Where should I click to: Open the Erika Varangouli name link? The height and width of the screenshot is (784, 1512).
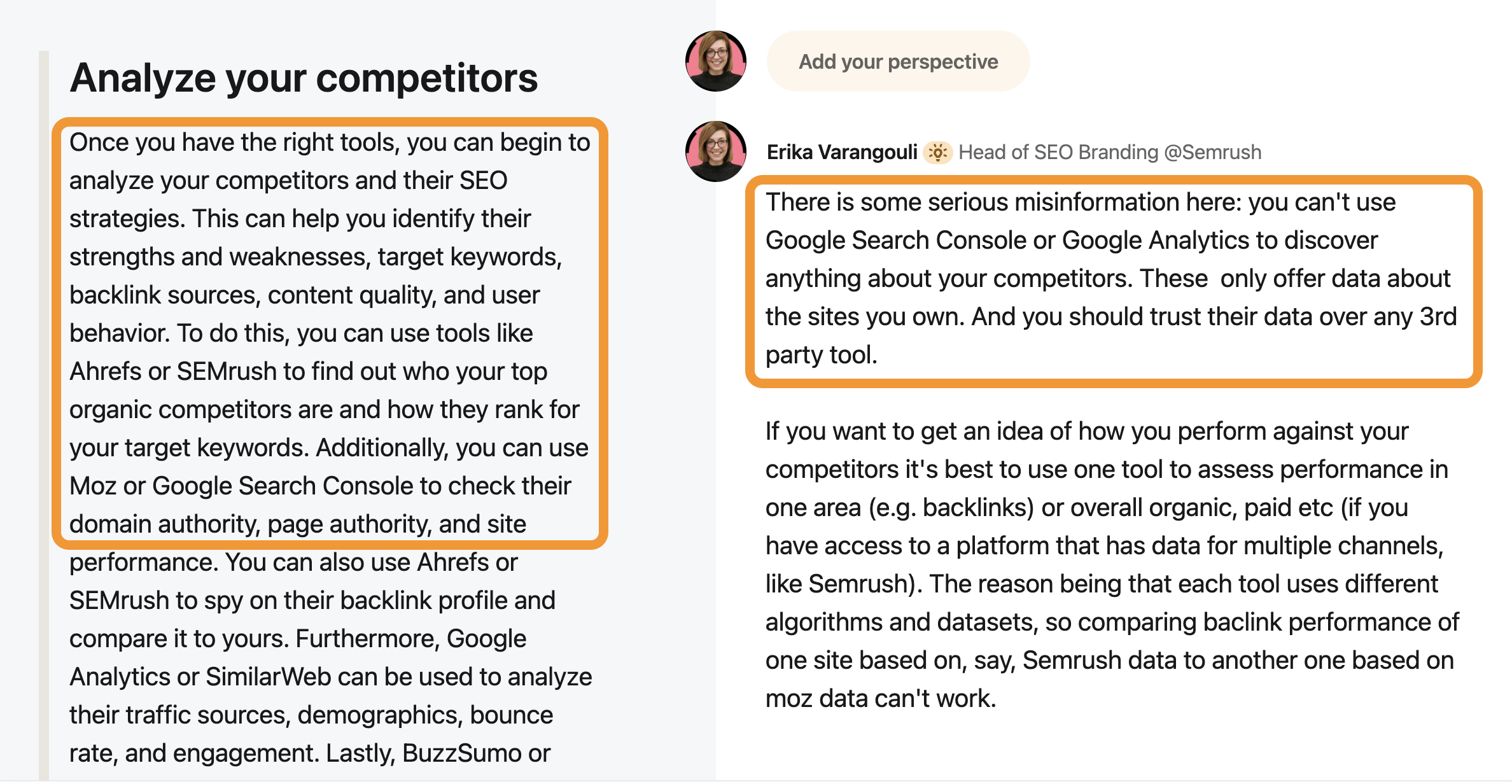coord(841,152)
